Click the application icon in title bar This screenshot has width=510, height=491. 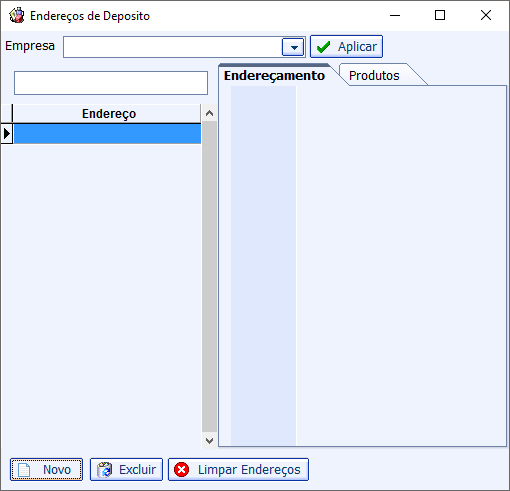[17, 15]
